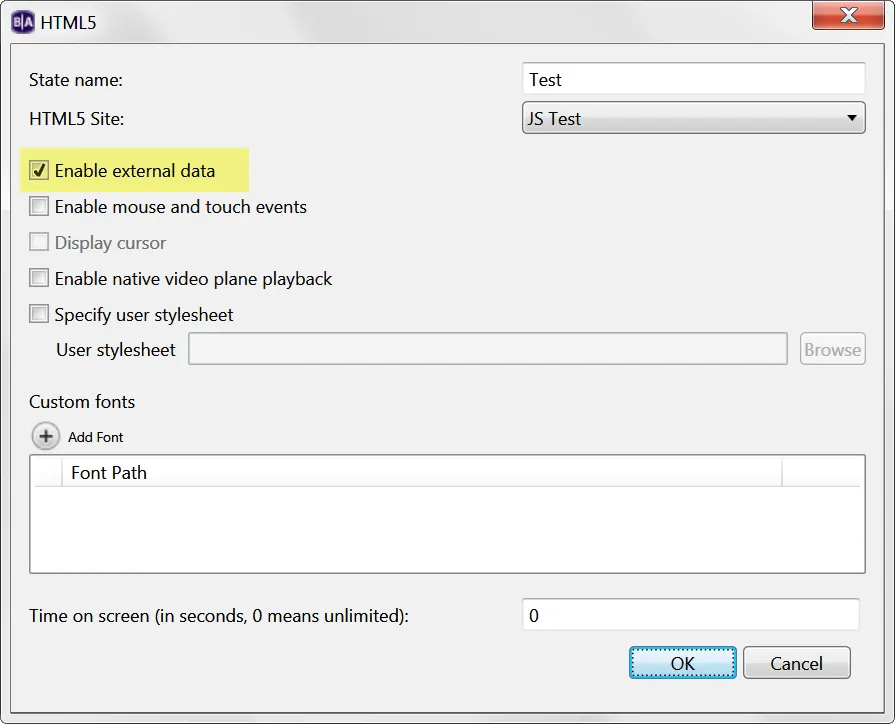895x724 pixels.
Task: Tick Enable native video plane playback
Action: pyautogui.click(x=39, y=278)
